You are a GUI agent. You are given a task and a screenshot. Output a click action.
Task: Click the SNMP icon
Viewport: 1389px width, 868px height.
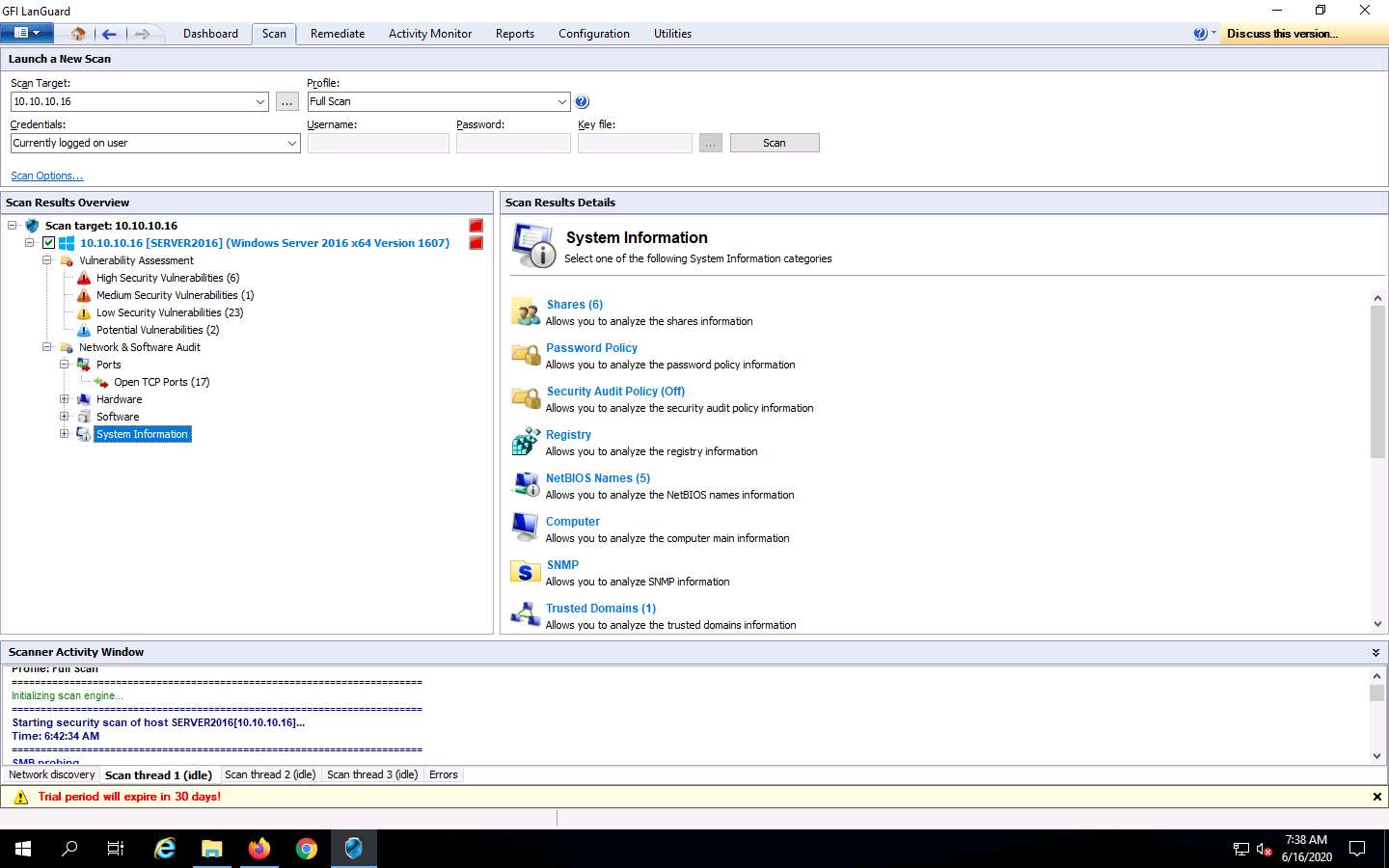coord(527,572)
